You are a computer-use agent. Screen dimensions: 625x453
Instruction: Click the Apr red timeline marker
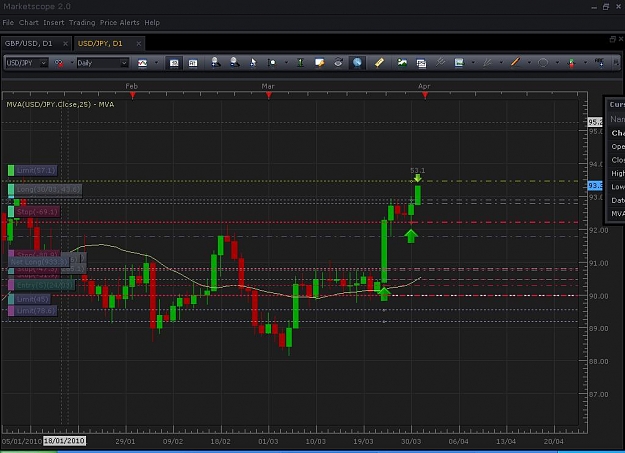pos(425,95)
